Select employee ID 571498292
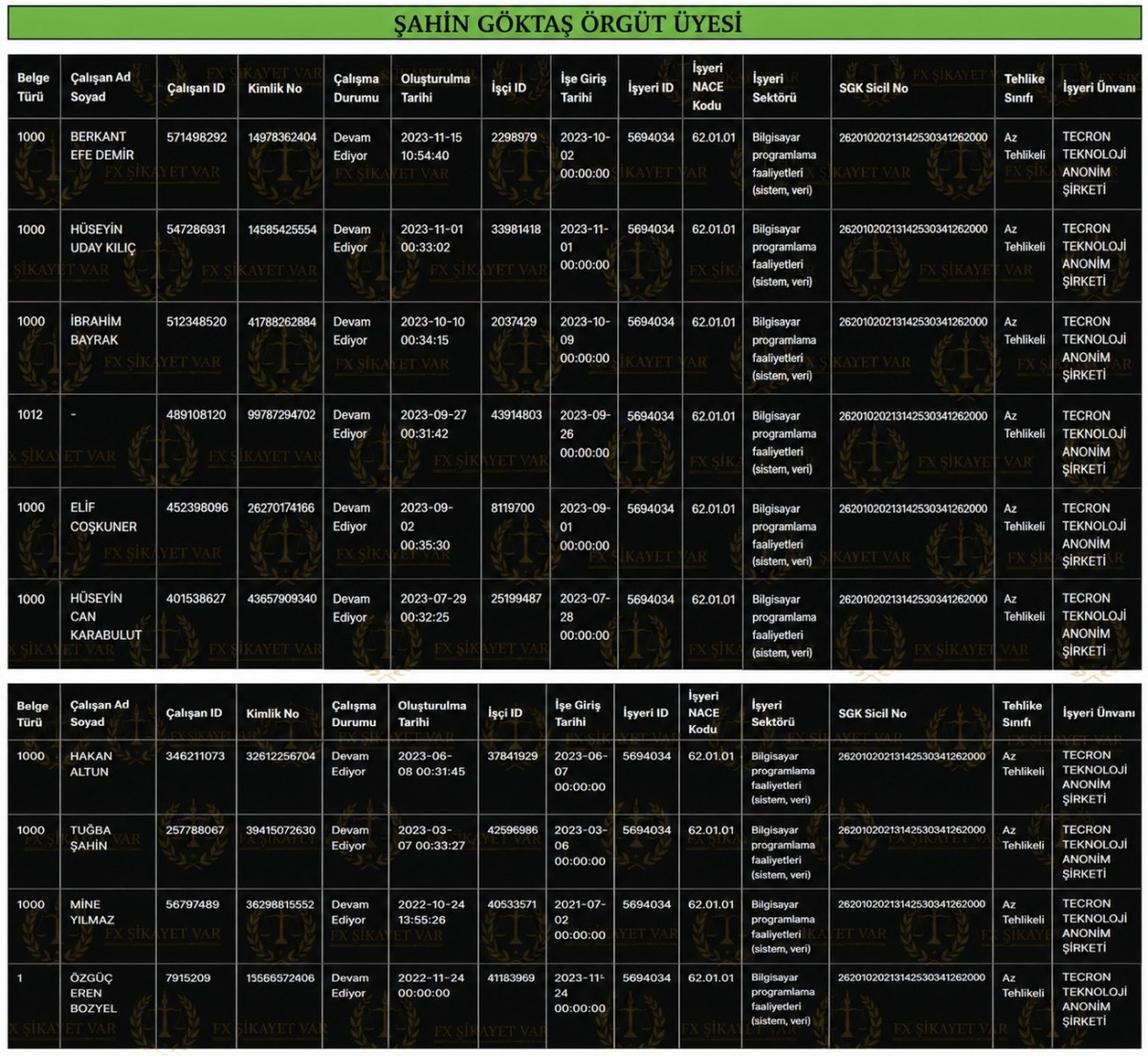 197,138
